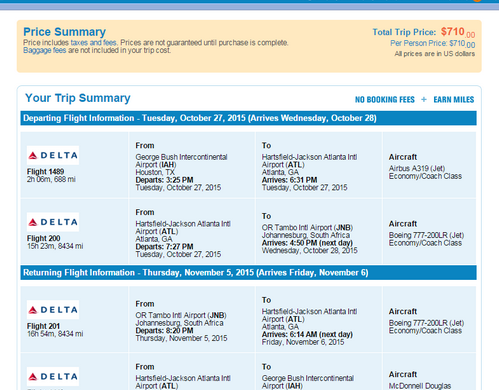Screen dimensions: 499x390
Task: Select the Flight 201 text
Action: click(43, 326)
